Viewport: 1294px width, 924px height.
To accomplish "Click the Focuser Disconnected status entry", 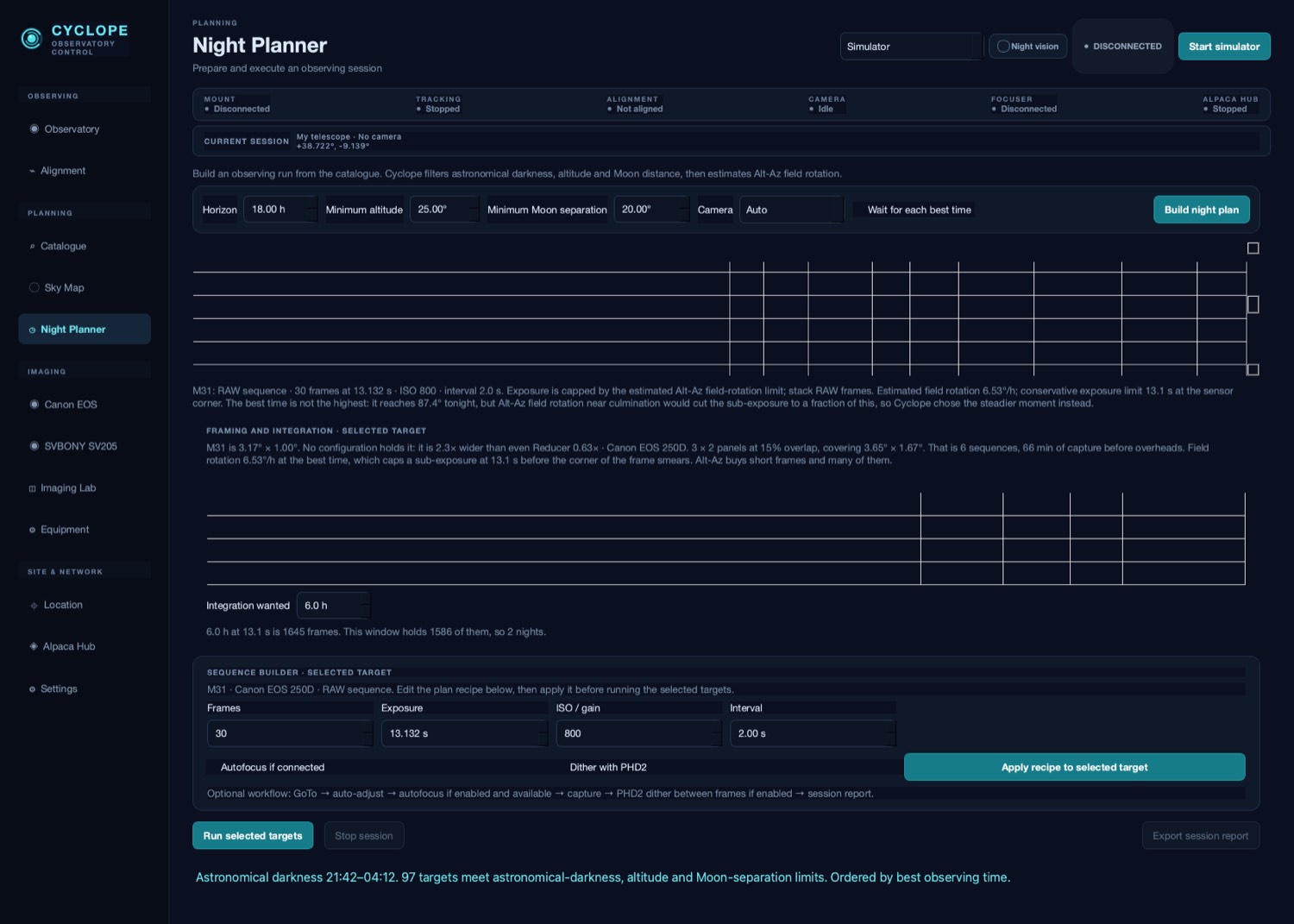I will pyautogui.click(x=1024, y=104).
